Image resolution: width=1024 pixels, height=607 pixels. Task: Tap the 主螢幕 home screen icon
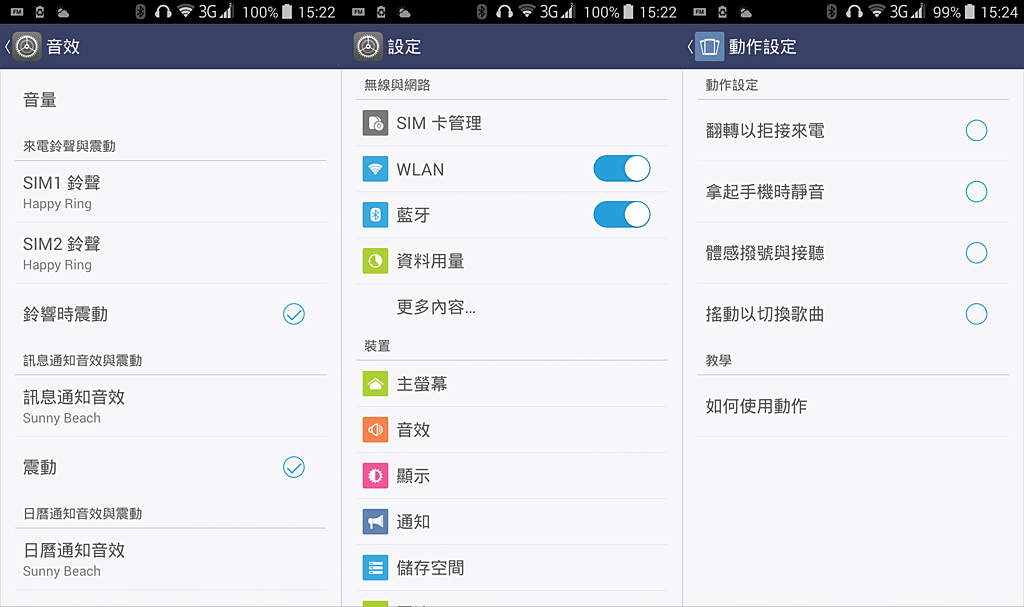pyautogui.click(x=375, y=384)
